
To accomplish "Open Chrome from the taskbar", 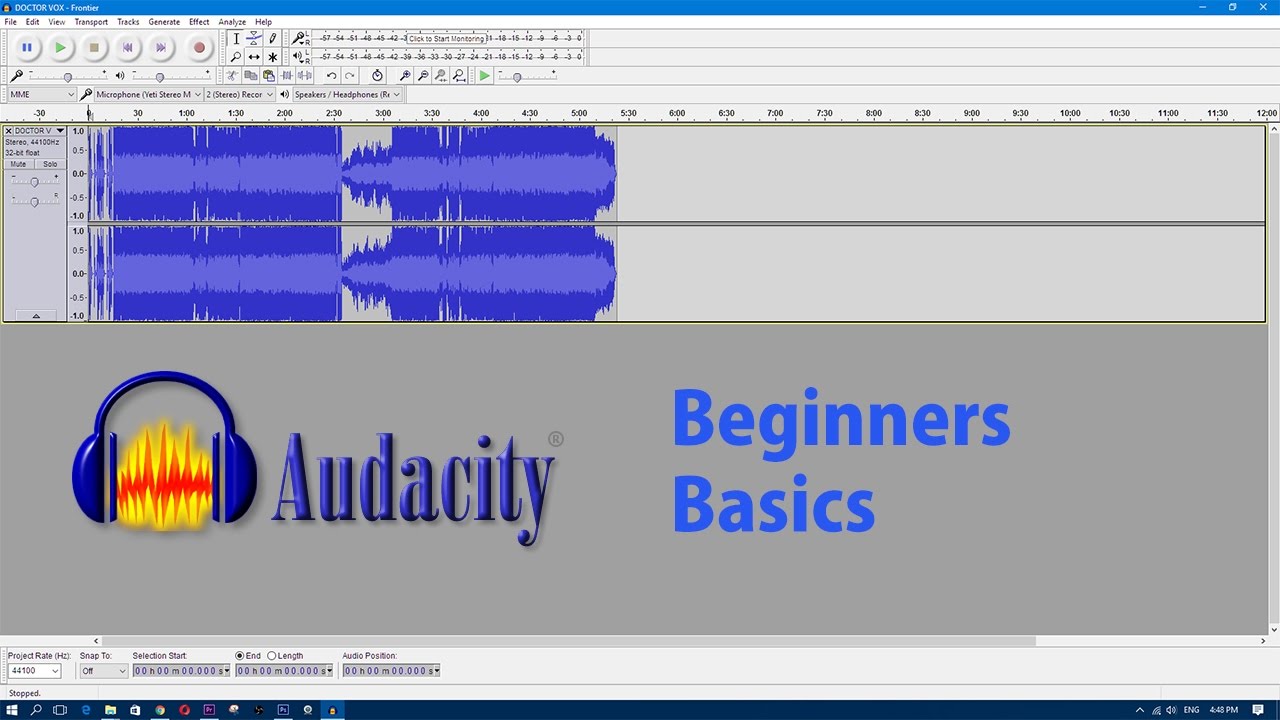I will [160, 710].
